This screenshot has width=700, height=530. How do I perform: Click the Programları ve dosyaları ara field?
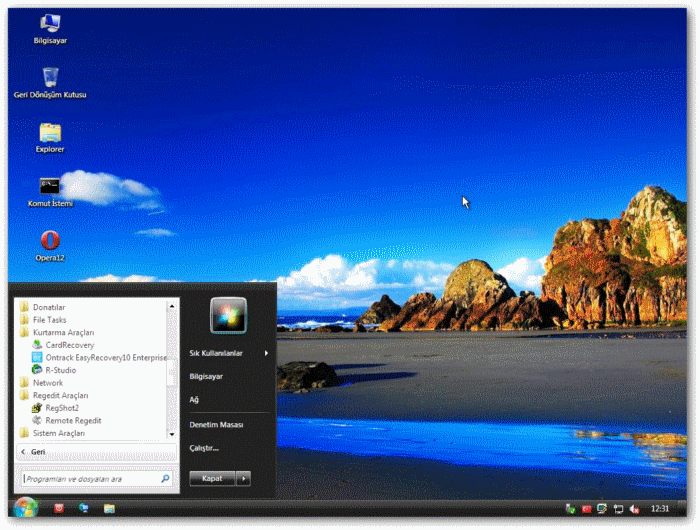click(90, 480)
